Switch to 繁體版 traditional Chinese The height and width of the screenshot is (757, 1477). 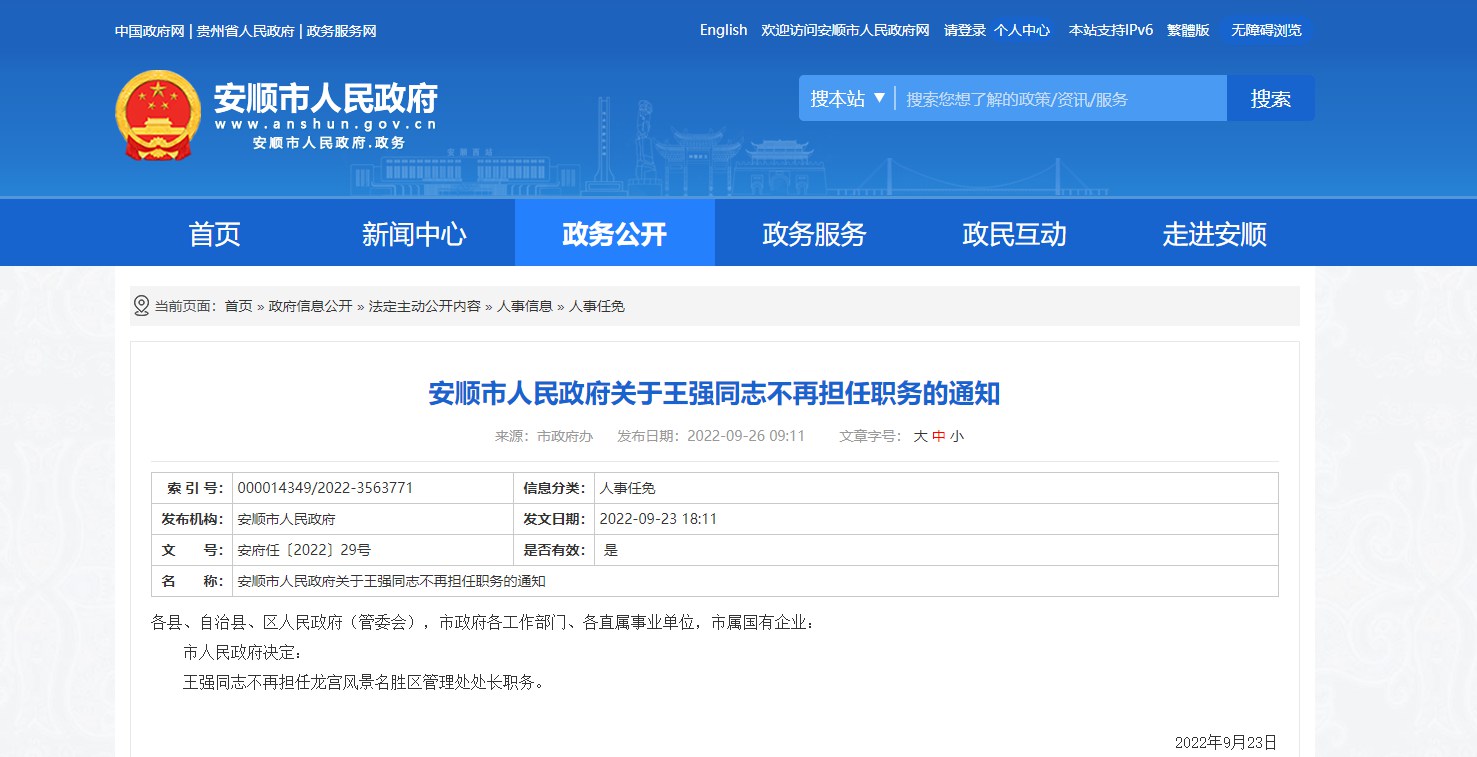click(1188, 30)
